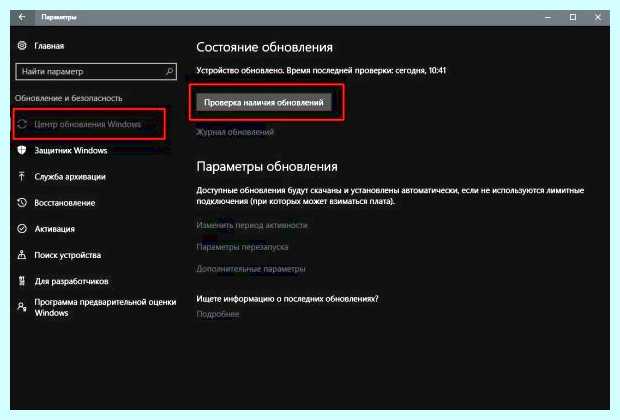Click Служба архивации upload arrow icon

(22, 176)
